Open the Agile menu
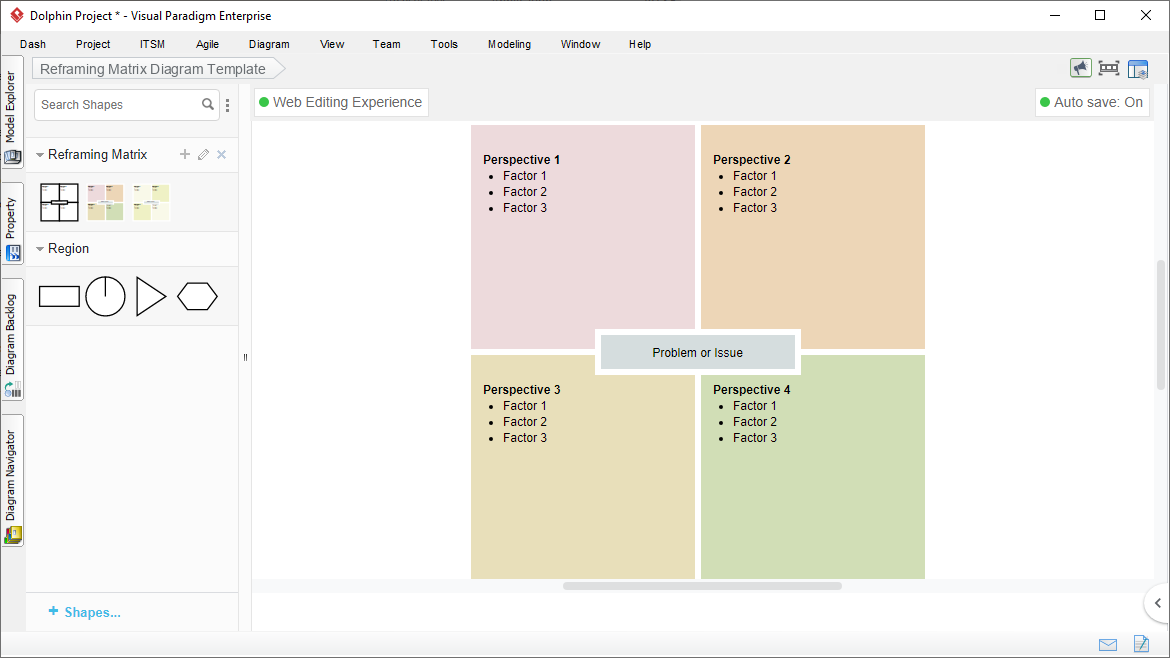The width and height of the screenshot is (1170, 658). (x=207, y=44)
